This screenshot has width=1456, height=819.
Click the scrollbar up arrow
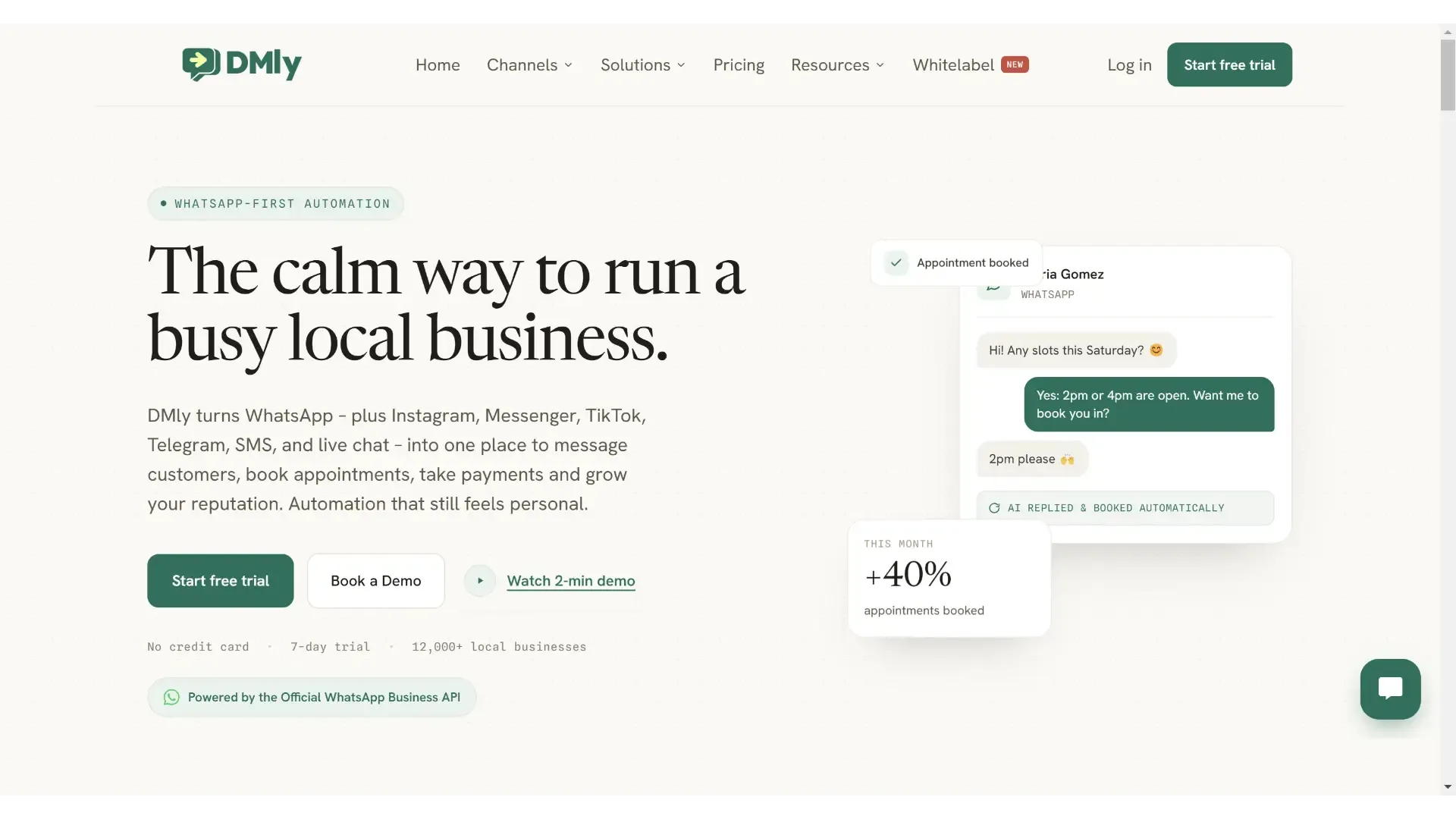point(1448,32)
